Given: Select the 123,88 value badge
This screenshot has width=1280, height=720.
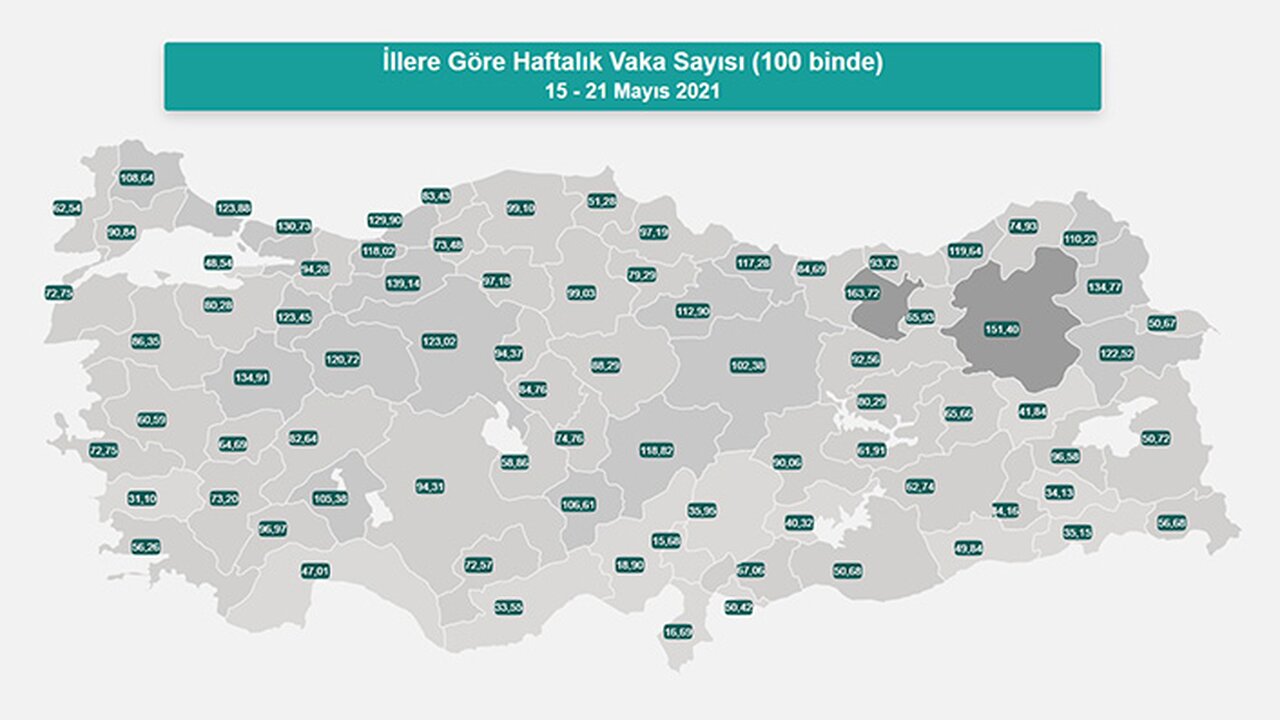Looking at the screenshot, I should click(x=234, y=208).
